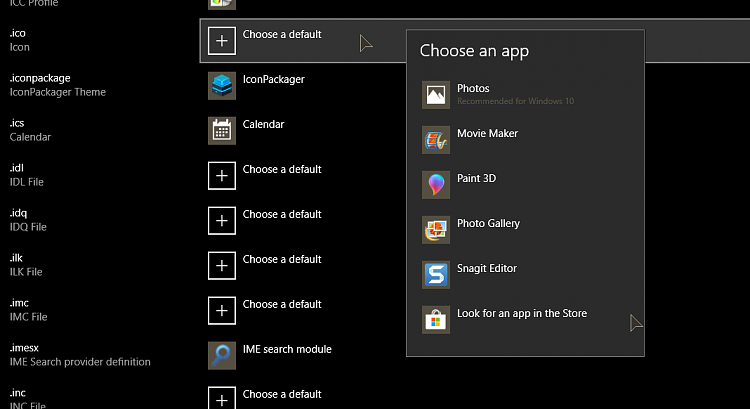This screenshot has height=409, width=750.
Task: Click the .inc extension label
Action: 18,393
